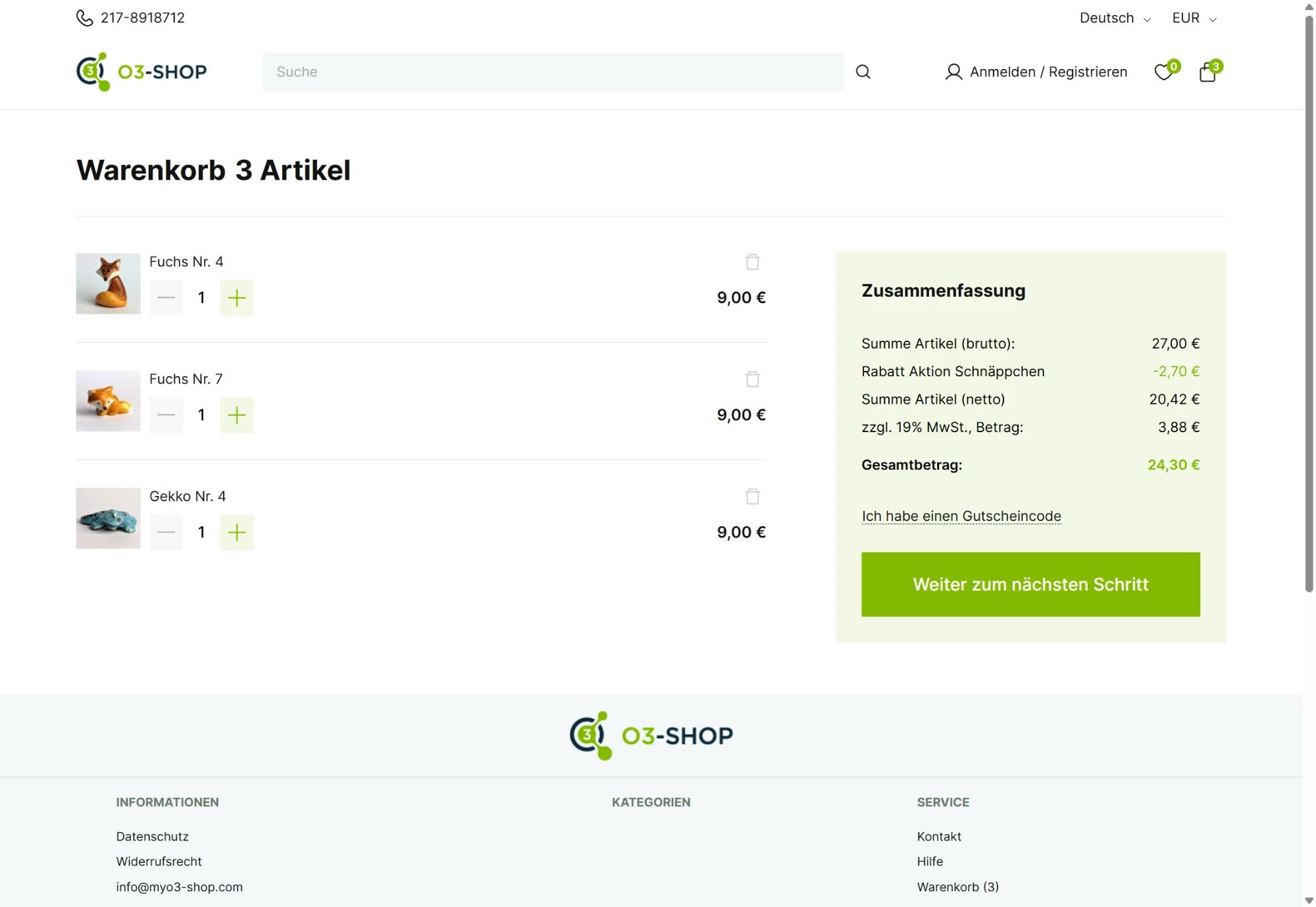Open Kontakt link in Service
Image resolution: width=1316 pixels, height=907 pixels.
pos(939,836)
